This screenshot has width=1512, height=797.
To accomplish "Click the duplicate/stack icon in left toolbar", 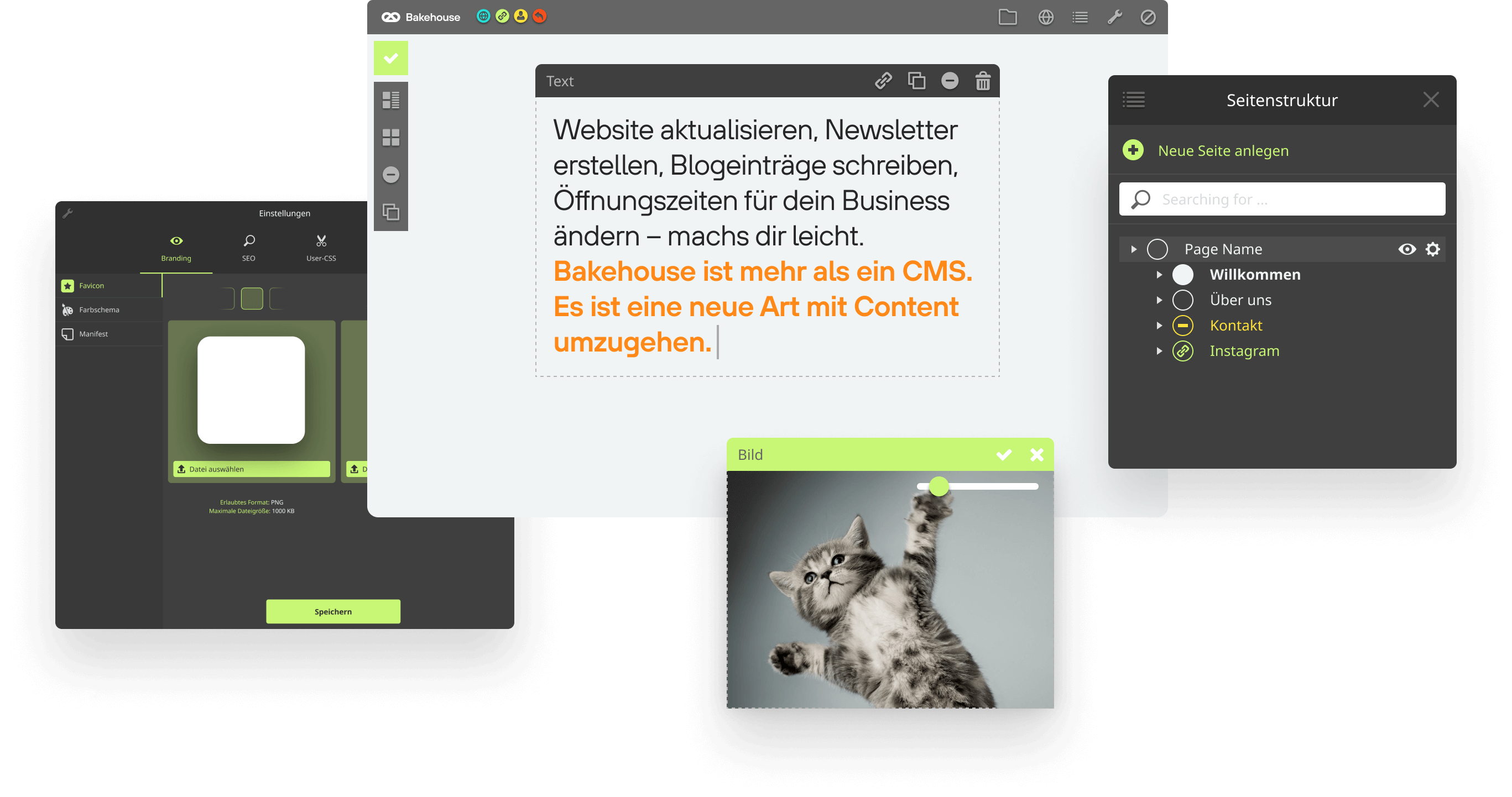I will point(392,211).
